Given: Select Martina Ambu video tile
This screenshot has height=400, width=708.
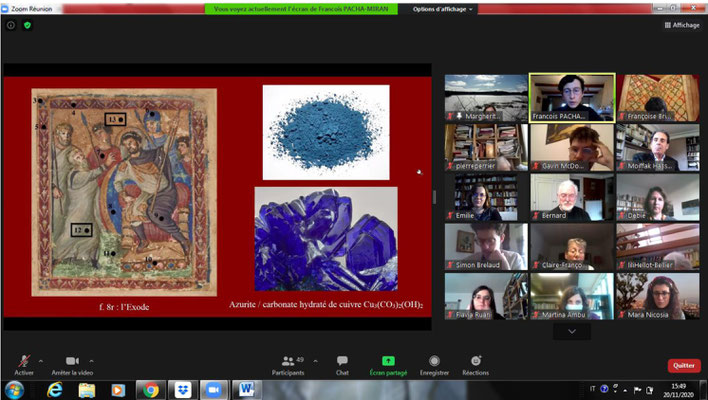Looking at the screenshot, I should [x=572, y=296].
